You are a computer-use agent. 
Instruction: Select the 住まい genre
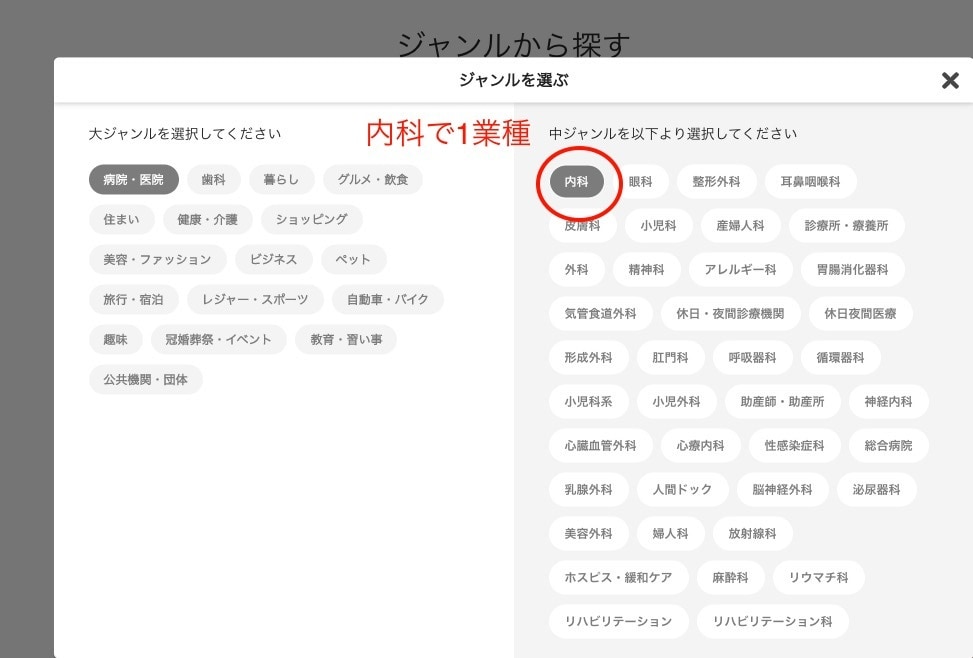click(x=122, y=219)
